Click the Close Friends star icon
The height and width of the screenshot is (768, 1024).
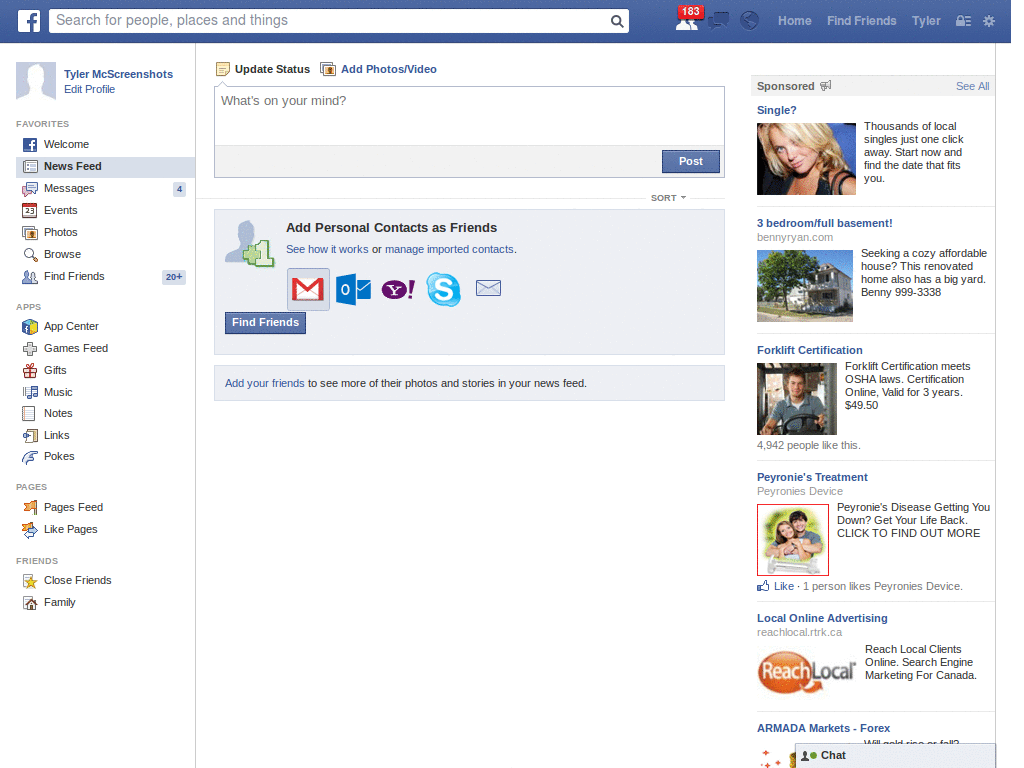point(30,581)
